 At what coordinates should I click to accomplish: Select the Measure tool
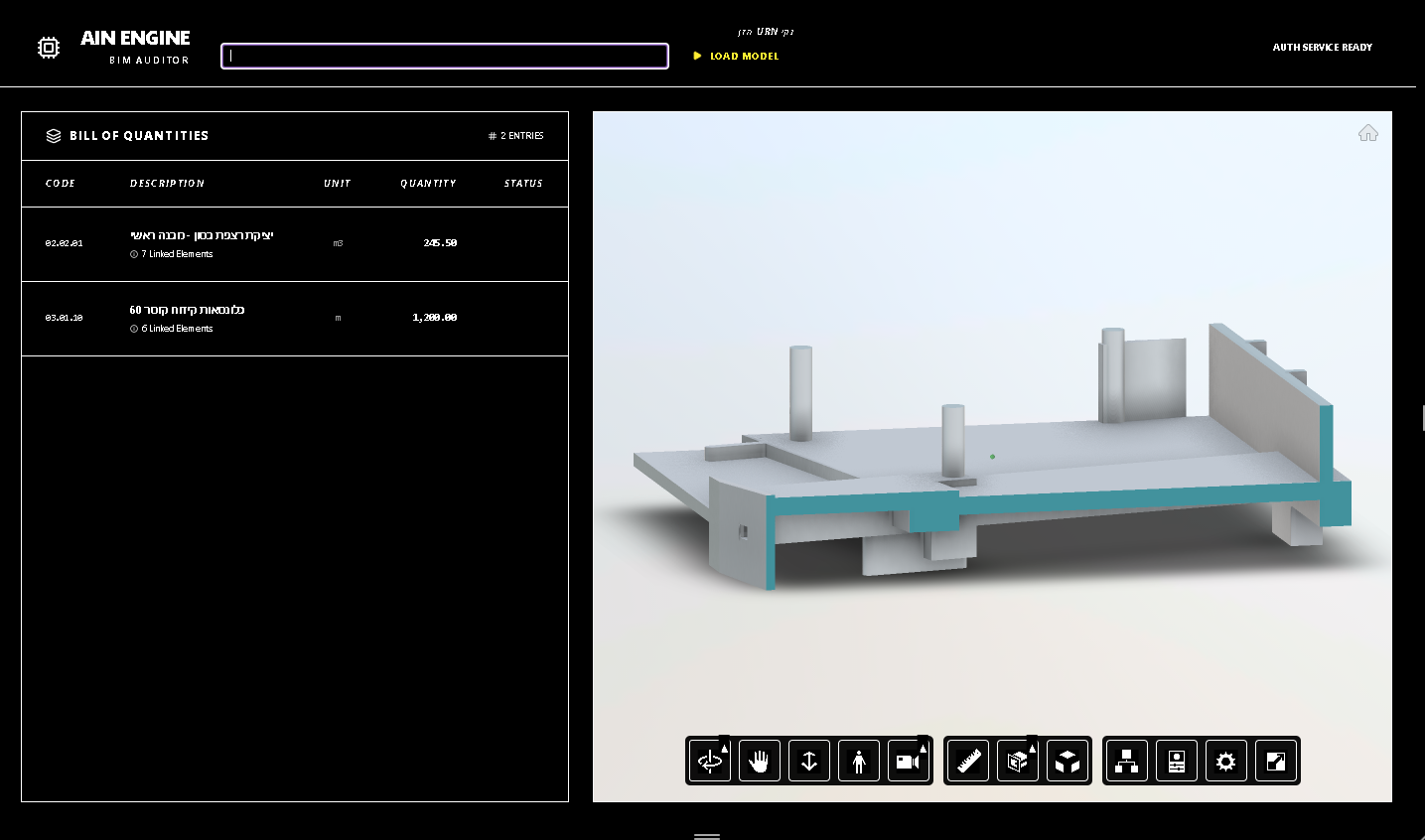[x=968, y=761]
